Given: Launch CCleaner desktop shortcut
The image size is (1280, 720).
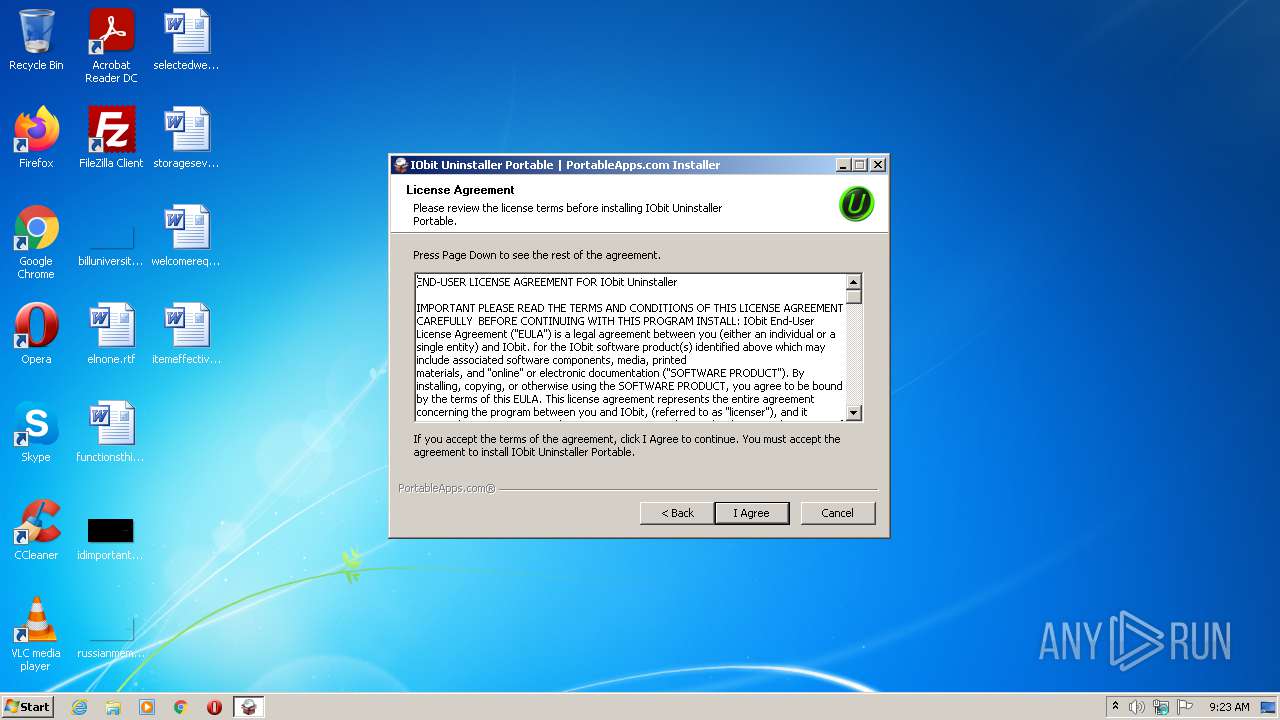Looking at the screenshot, I should tap(36, 530).
